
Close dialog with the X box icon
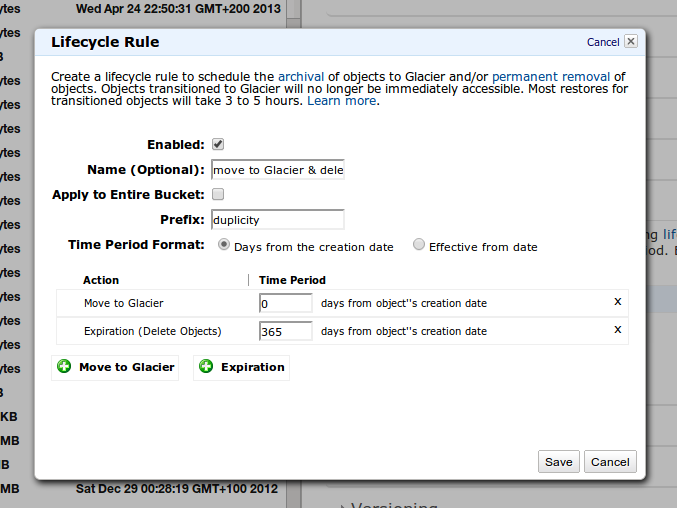[x=630, y=42]
